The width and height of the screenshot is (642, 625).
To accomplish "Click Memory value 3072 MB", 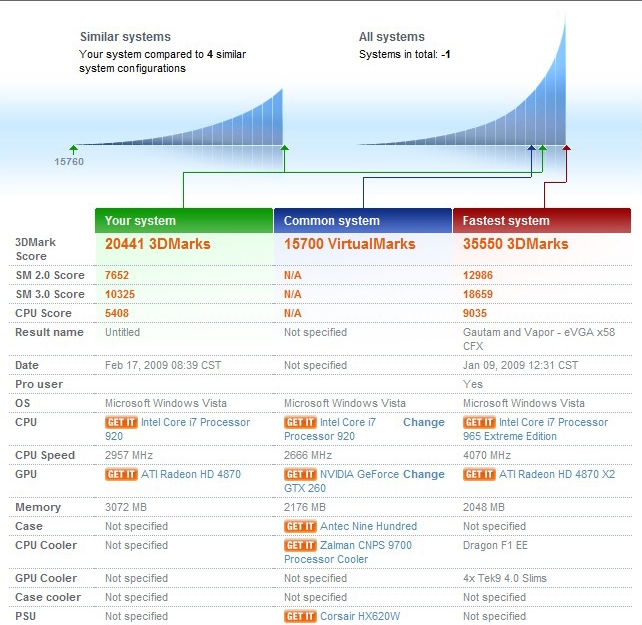I will coord(126,507).
